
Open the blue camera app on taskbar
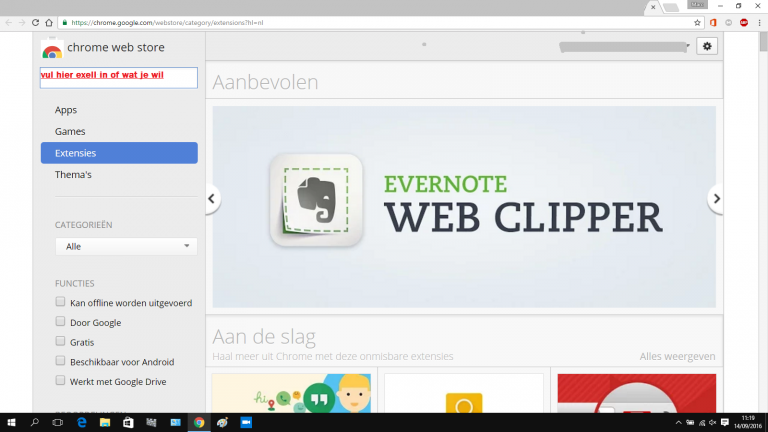click(x=246, y=422)
